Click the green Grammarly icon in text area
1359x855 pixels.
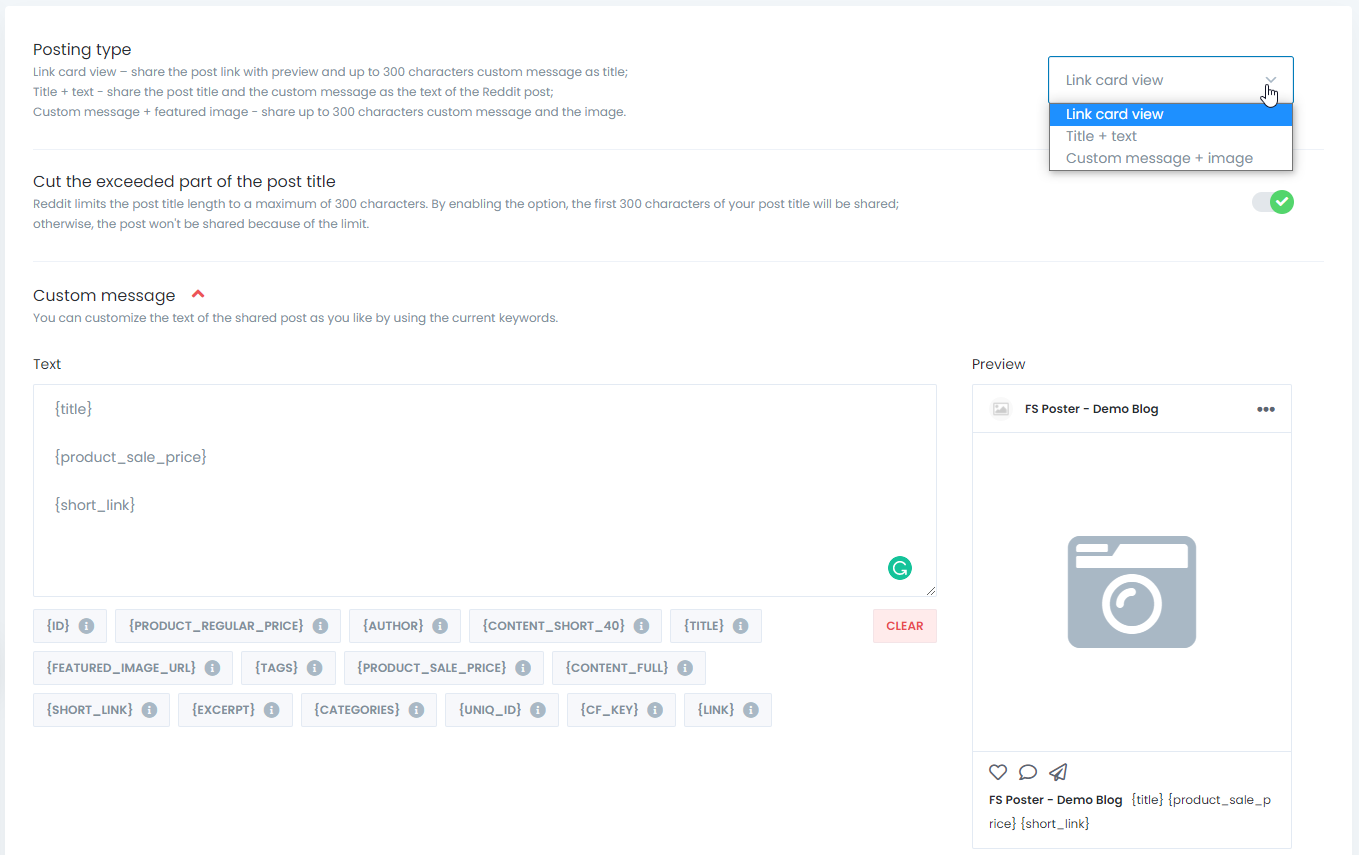(900, 568)
